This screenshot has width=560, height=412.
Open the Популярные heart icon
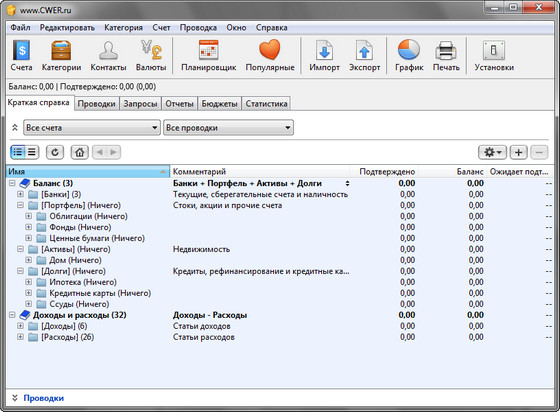coord(270,50)
